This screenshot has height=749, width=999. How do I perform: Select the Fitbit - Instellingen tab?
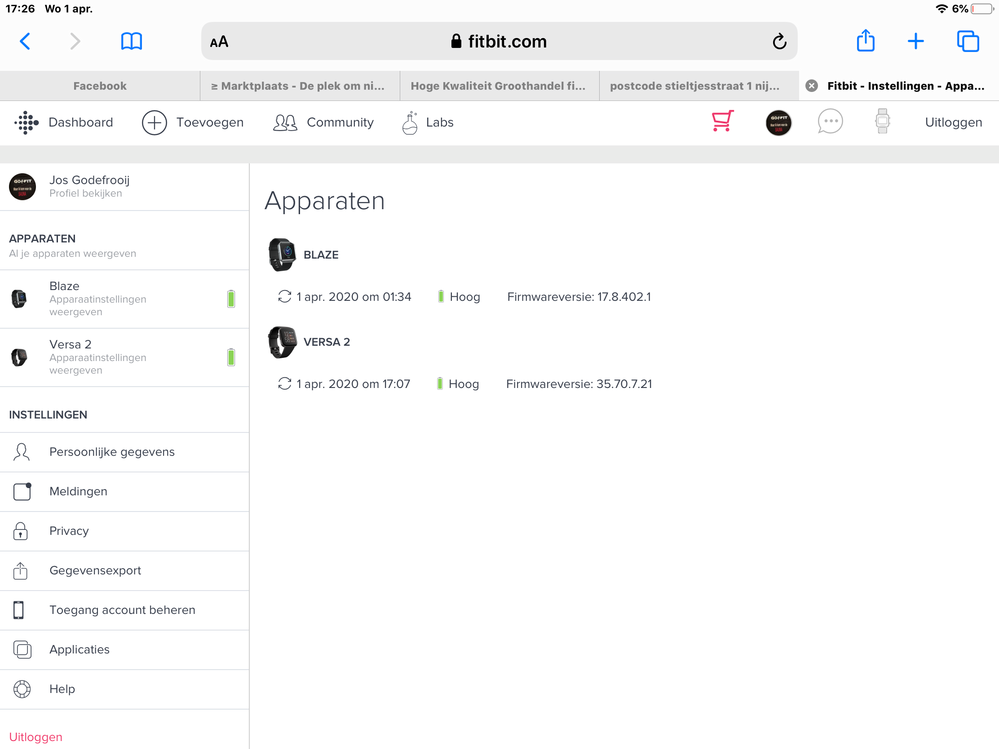click(x=899, y=86)
